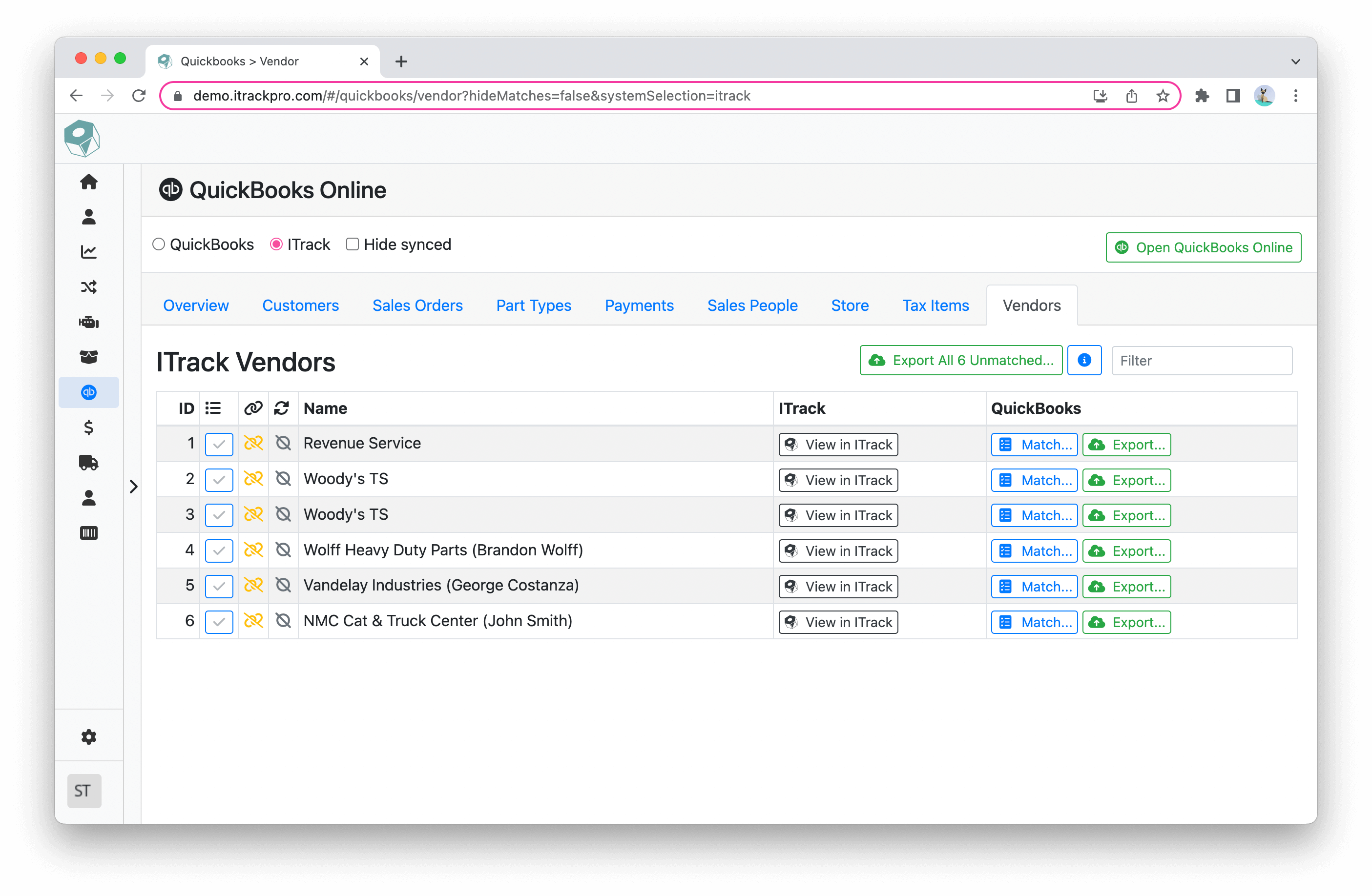Open the Reports chart icon in sidebar
Screen dimensions: 1372x896
tap(89, 252)
